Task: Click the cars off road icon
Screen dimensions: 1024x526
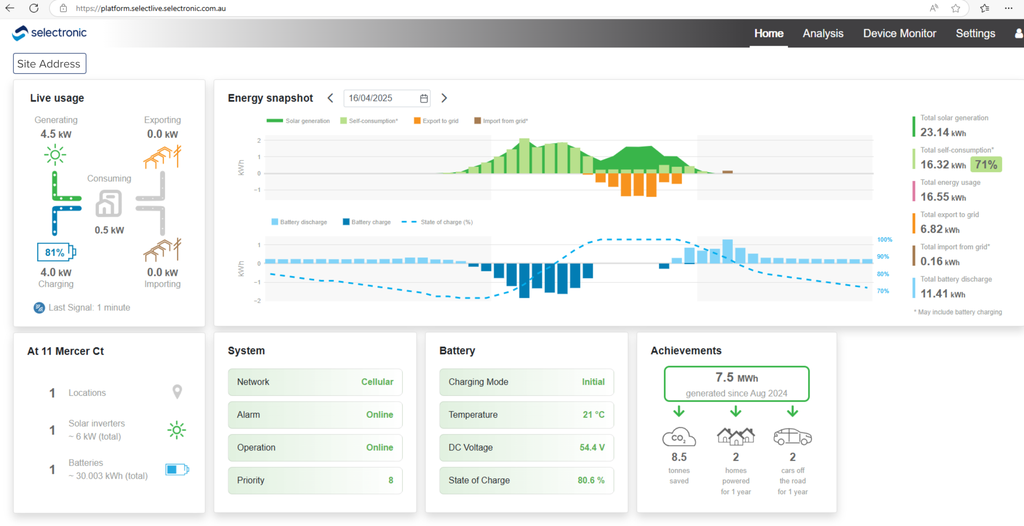Action: [x=792, y=436]
